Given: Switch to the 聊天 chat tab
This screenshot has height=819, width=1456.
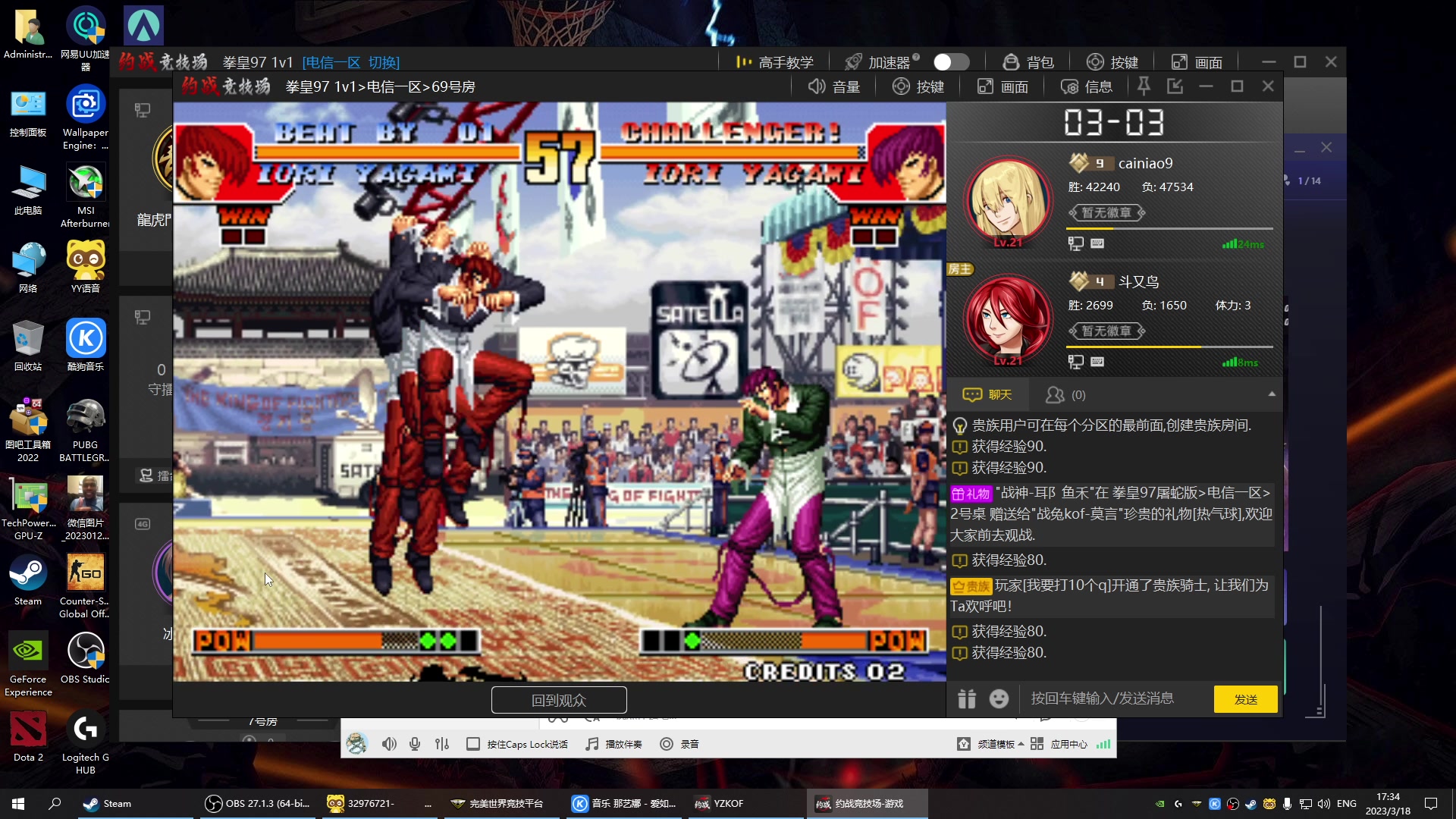Looking at the screenshot, I should 987,394.
